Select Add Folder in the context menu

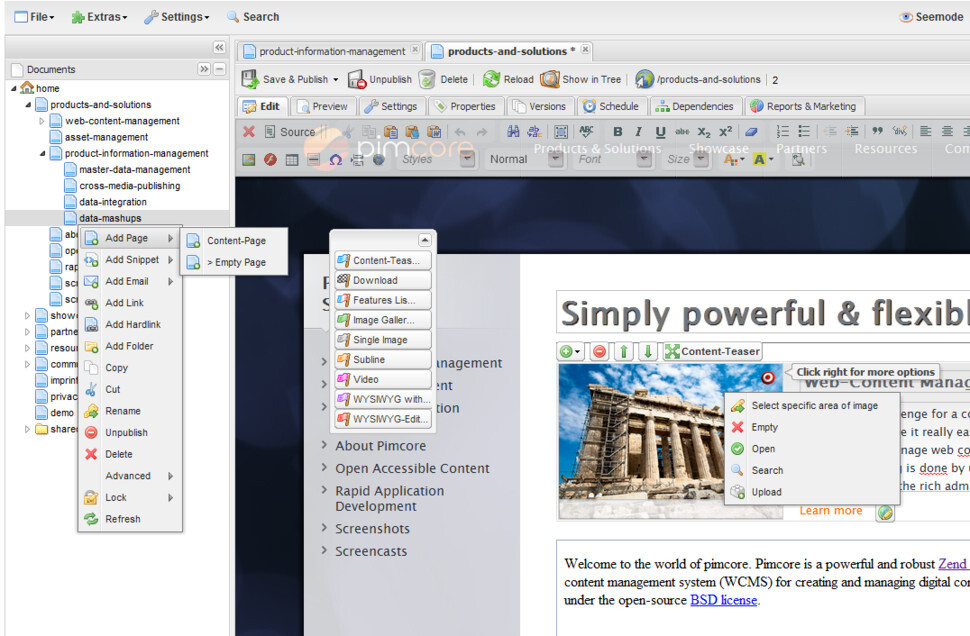tap(129, 346)
